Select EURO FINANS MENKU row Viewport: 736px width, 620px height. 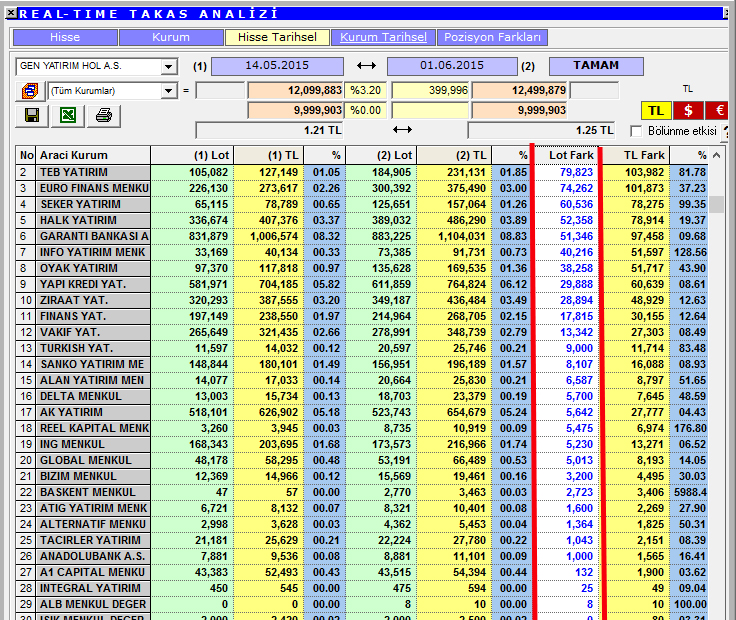point(361,188)
